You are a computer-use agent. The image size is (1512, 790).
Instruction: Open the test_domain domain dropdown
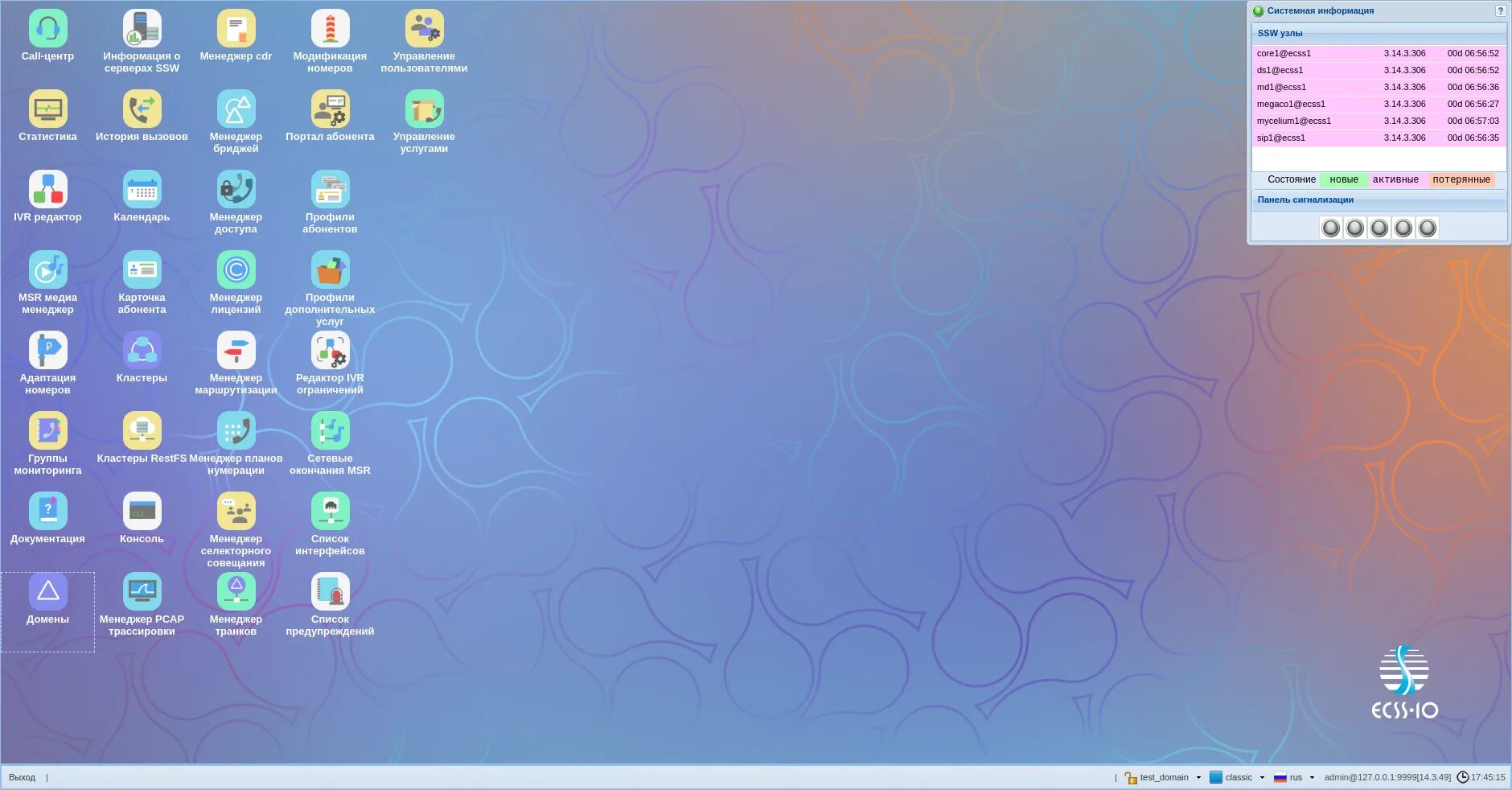tap(1163, 777)
